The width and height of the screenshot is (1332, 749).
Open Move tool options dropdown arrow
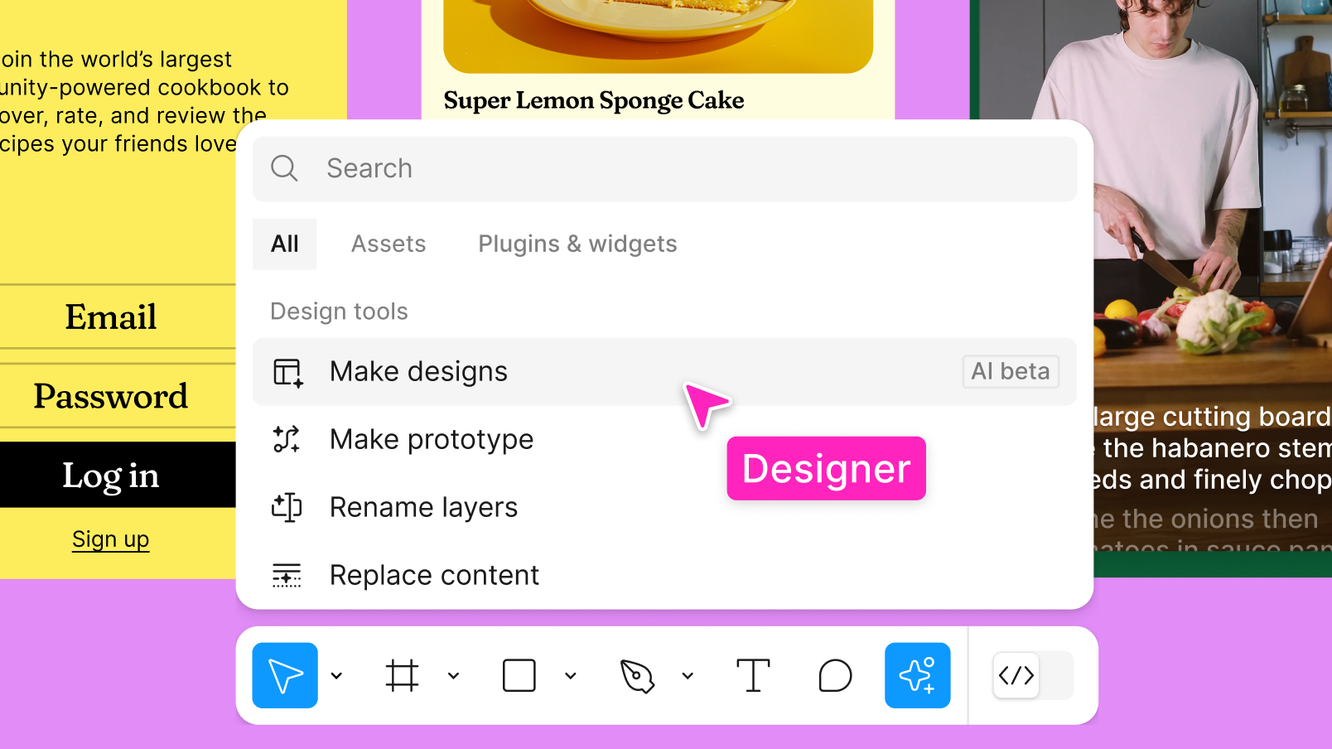[337, 676]
